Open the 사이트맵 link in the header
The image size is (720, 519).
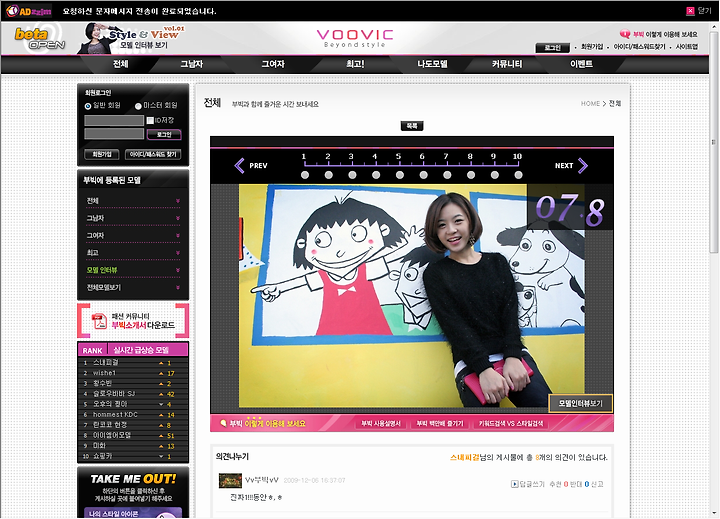click(686, 47)
